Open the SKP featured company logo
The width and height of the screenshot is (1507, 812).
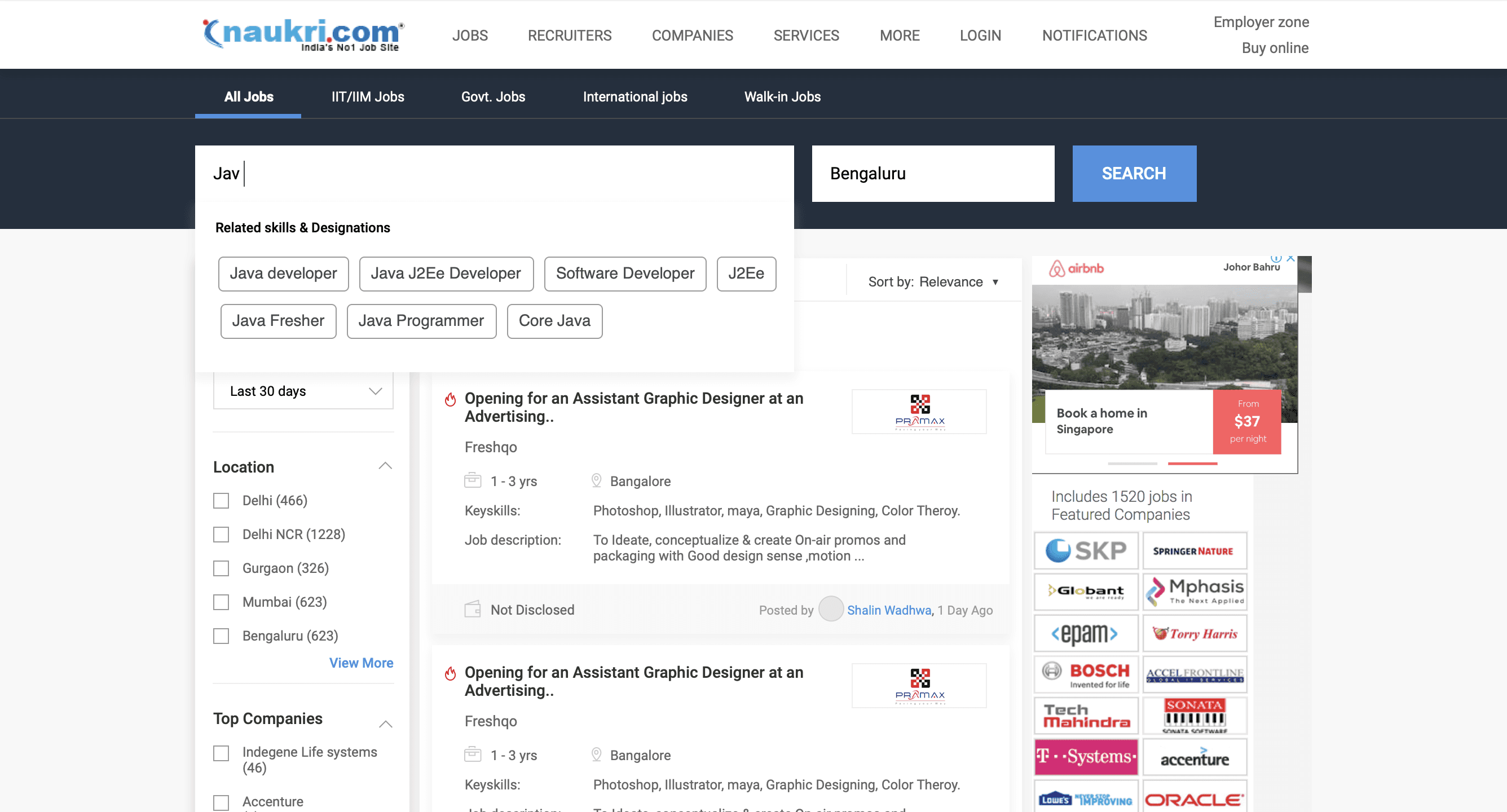[x=1085, y=550]
